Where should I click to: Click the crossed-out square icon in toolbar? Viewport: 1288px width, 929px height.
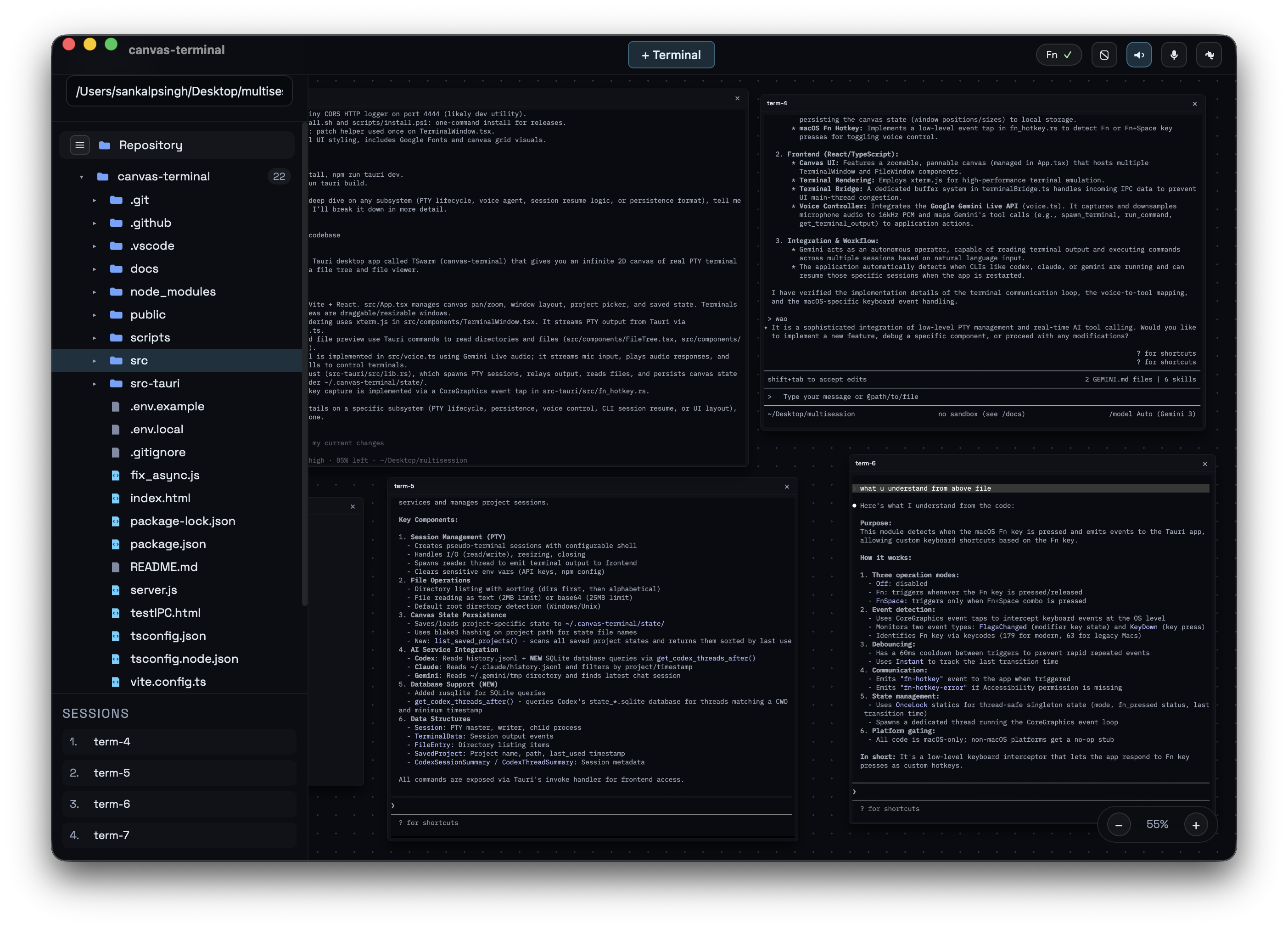click(1104, 55)
